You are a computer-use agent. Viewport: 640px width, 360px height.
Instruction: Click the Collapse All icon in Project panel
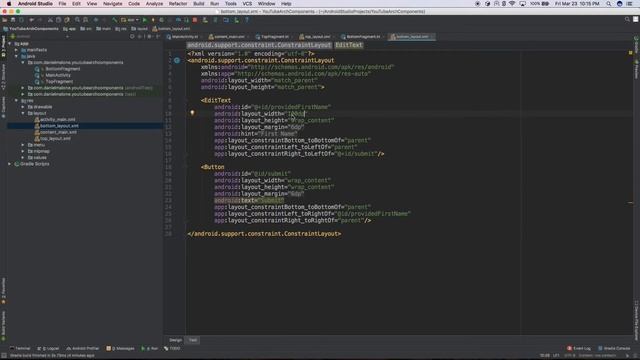coord(140,37)
